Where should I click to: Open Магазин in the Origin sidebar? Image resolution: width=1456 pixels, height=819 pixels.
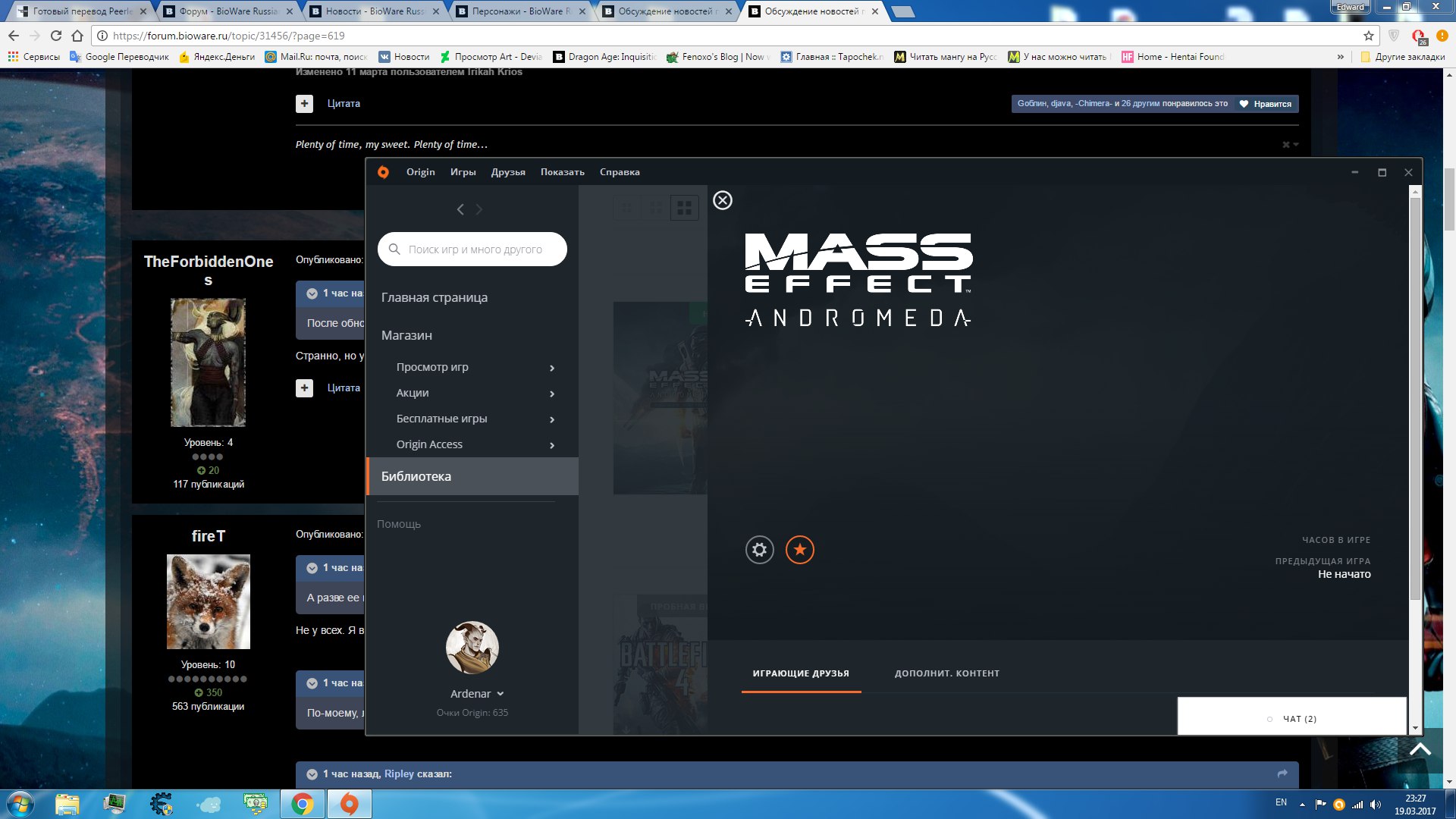406,335
